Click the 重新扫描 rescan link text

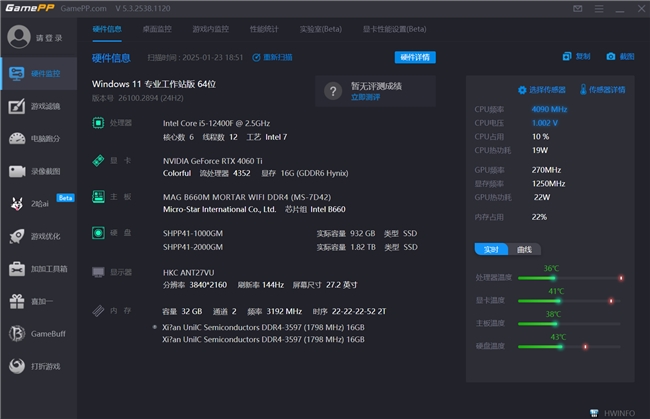pyautogui.click(x=278, y=58)
